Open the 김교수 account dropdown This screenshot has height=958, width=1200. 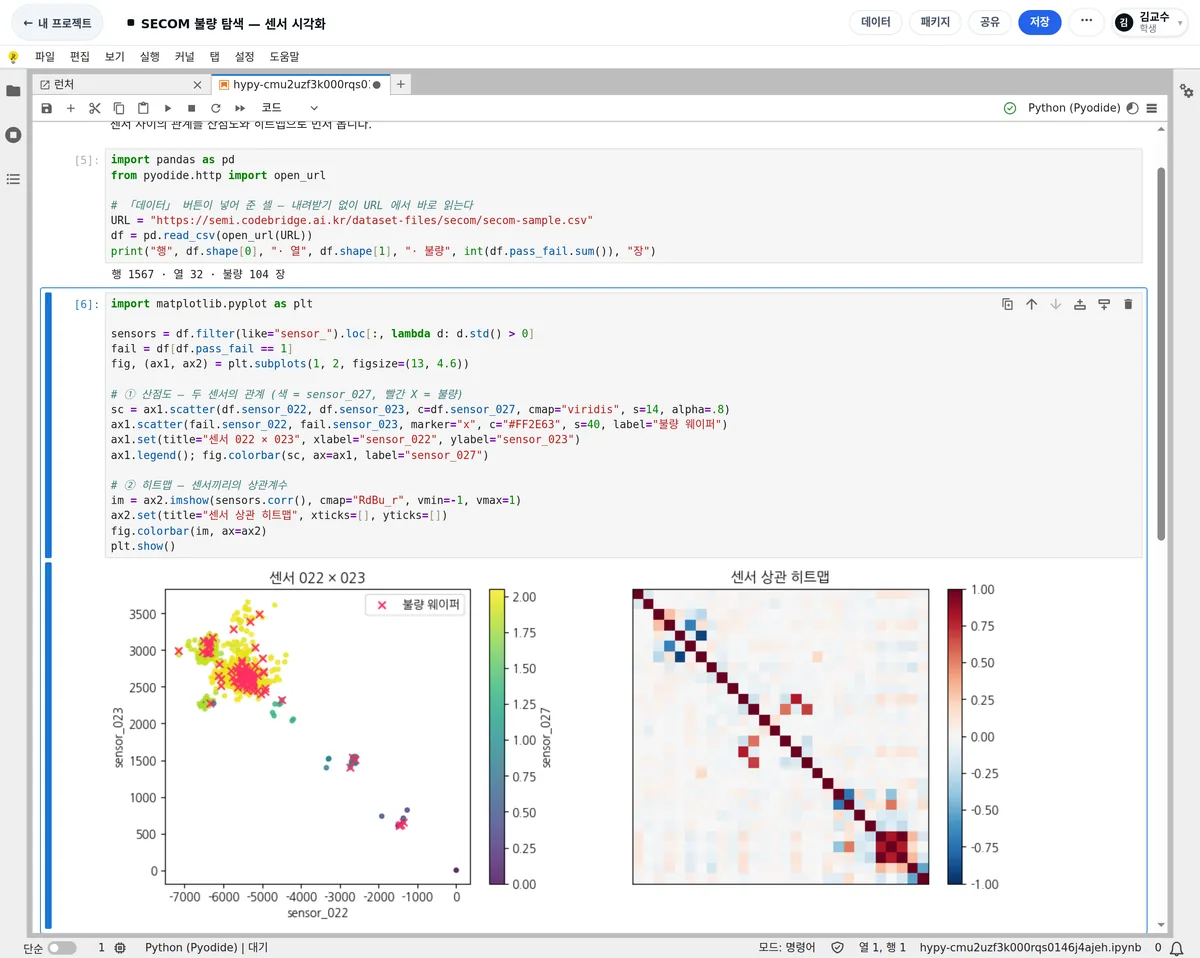point(1152,22)
